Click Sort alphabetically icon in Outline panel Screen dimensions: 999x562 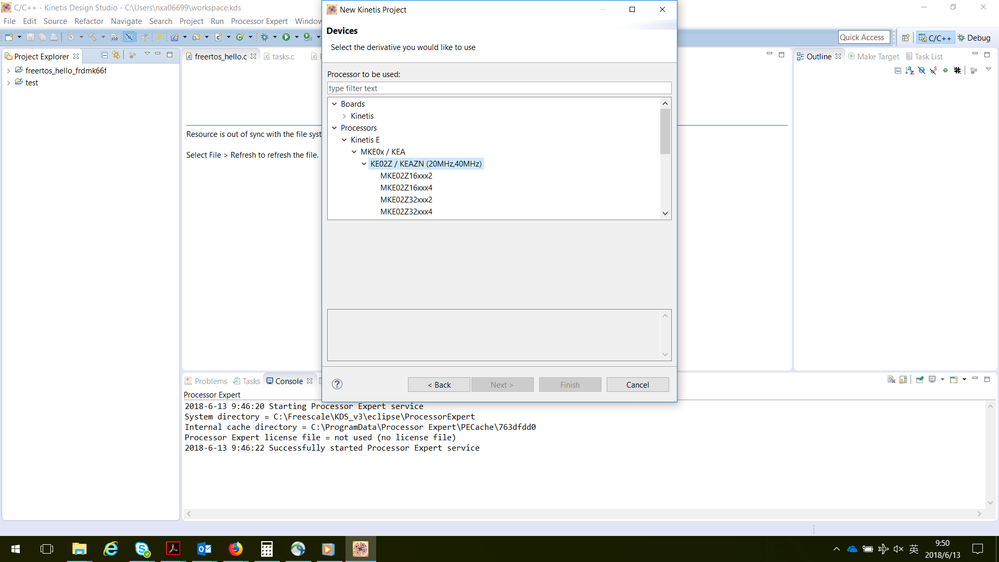910,70
